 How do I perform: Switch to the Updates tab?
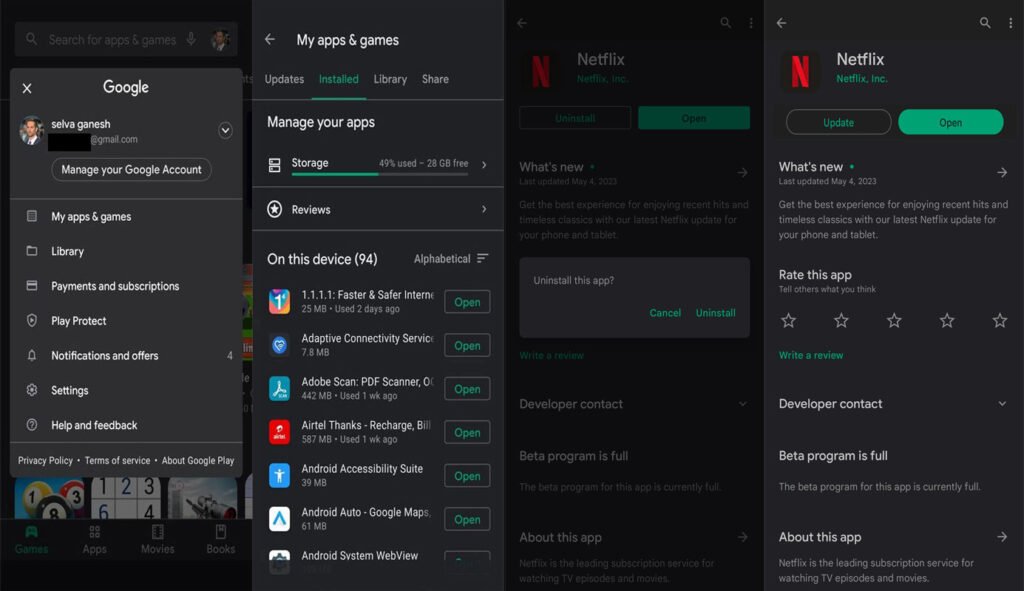(283, 79)
